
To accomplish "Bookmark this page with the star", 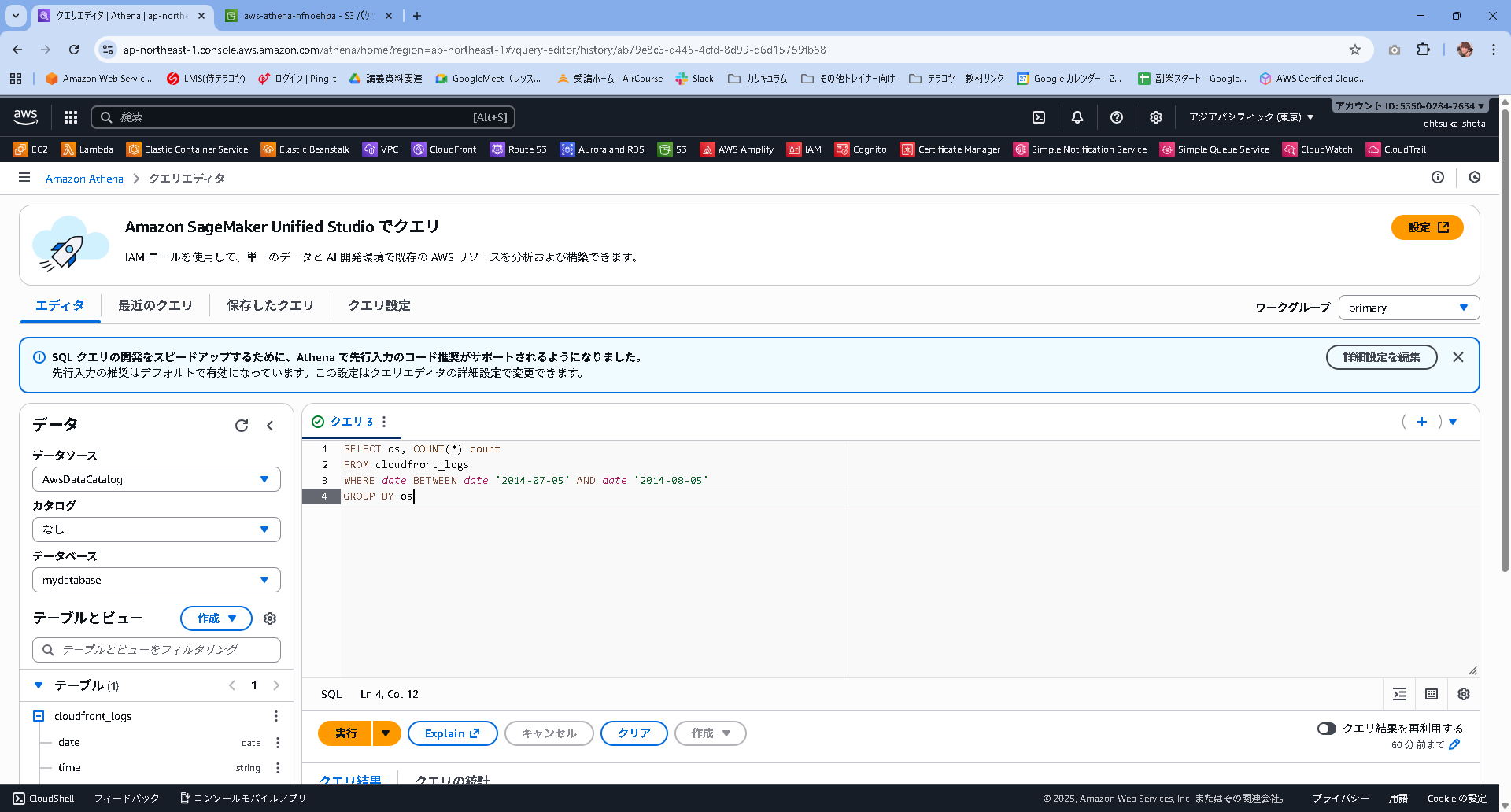I will tap(1355, 50).
